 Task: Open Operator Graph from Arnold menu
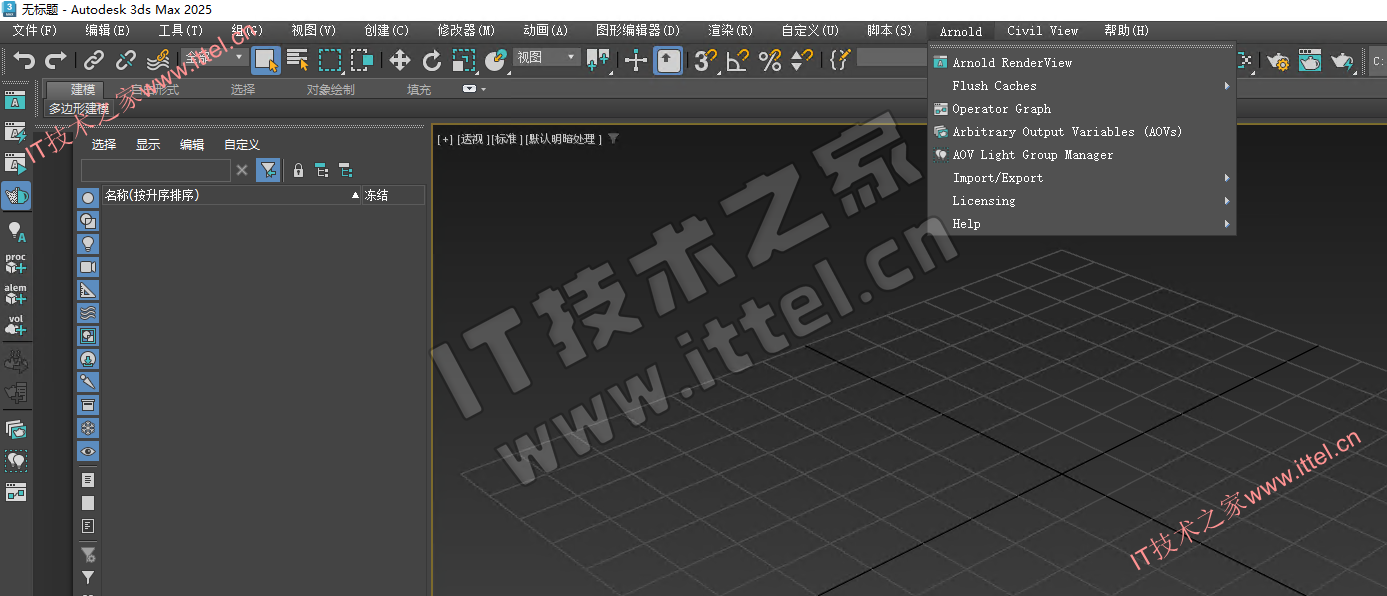(x=1082, y=109)
